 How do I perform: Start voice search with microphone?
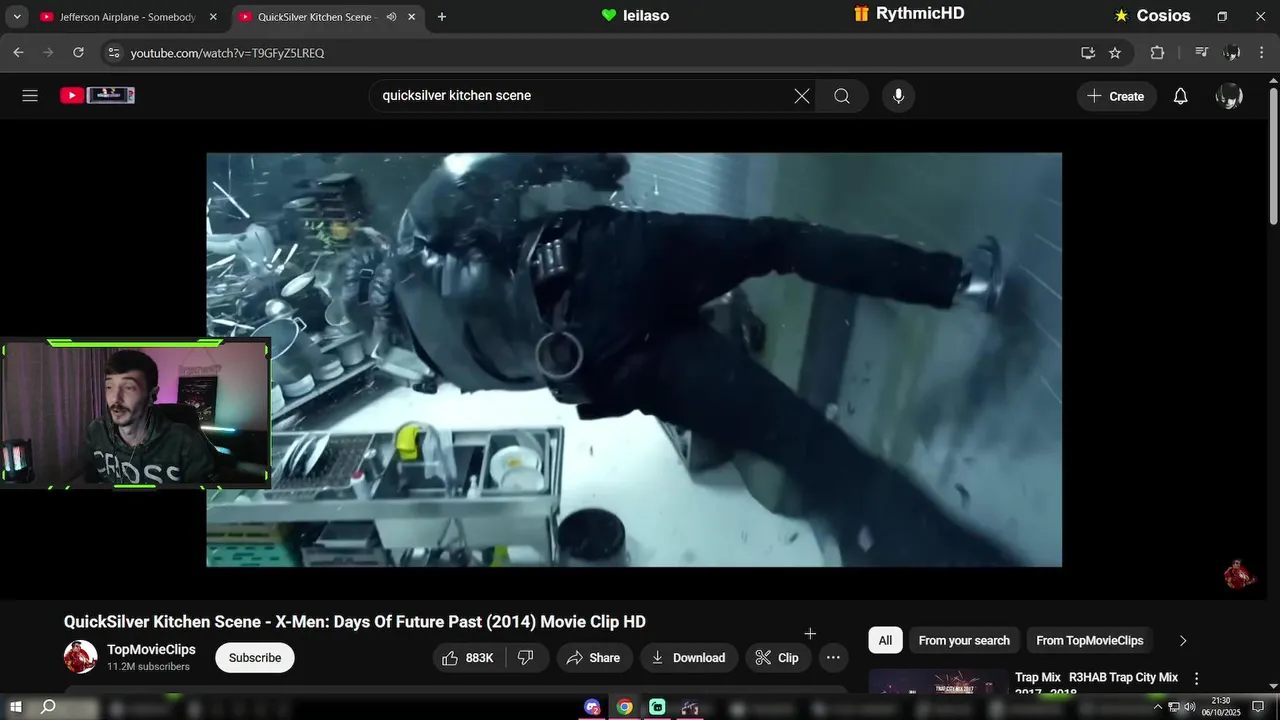(x=898, y=96)
